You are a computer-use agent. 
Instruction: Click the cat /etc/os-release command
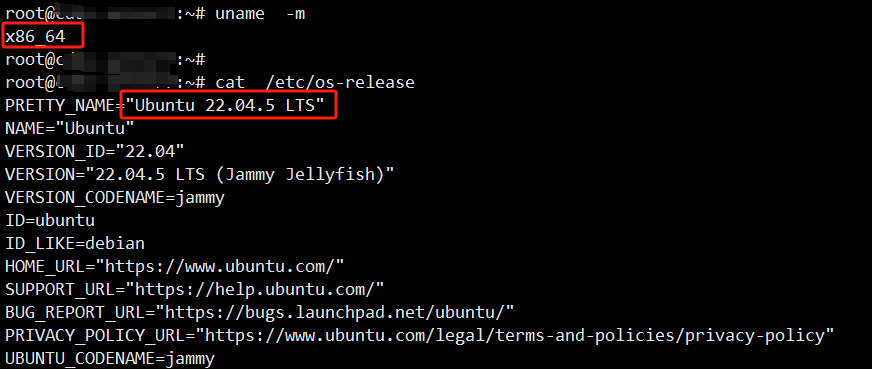tap(315, 83)
